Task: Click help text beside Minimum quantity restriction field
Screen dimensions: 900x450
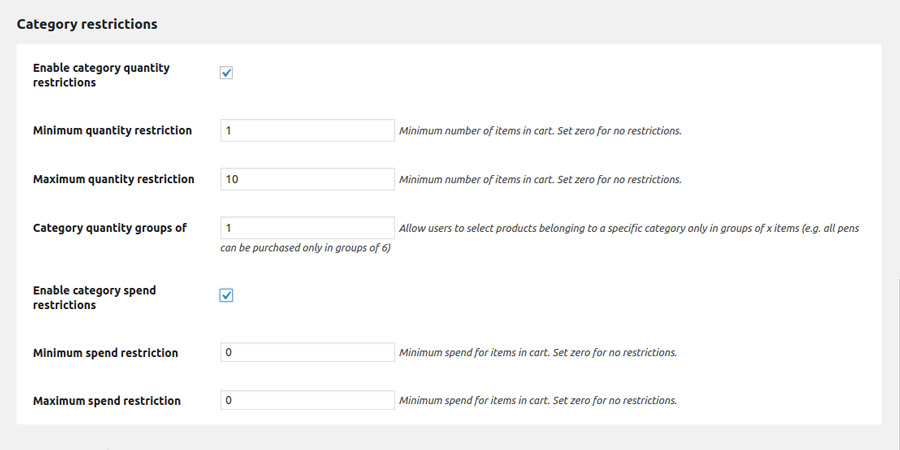Action: 540,131
